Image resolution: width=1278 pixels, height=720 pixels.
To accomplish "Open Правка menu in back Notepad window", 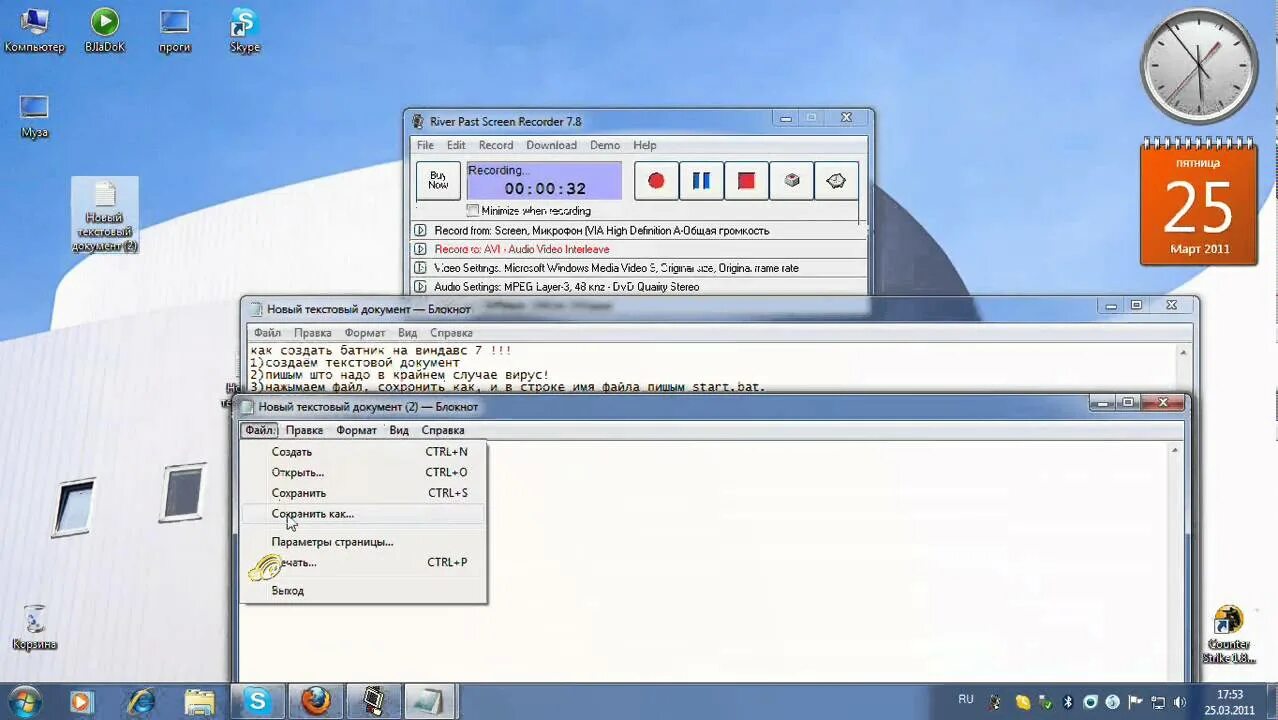I will (313, 333).
